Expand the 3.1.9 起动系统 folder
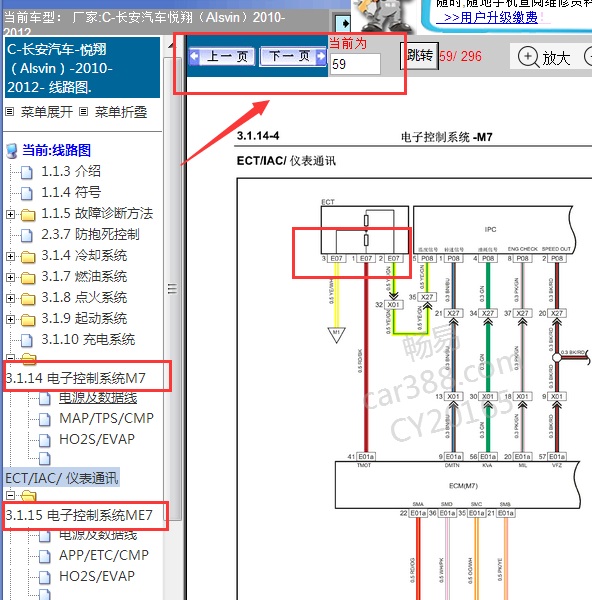The width and height of the screenshot is (592, 600). (x=10, y=320)
